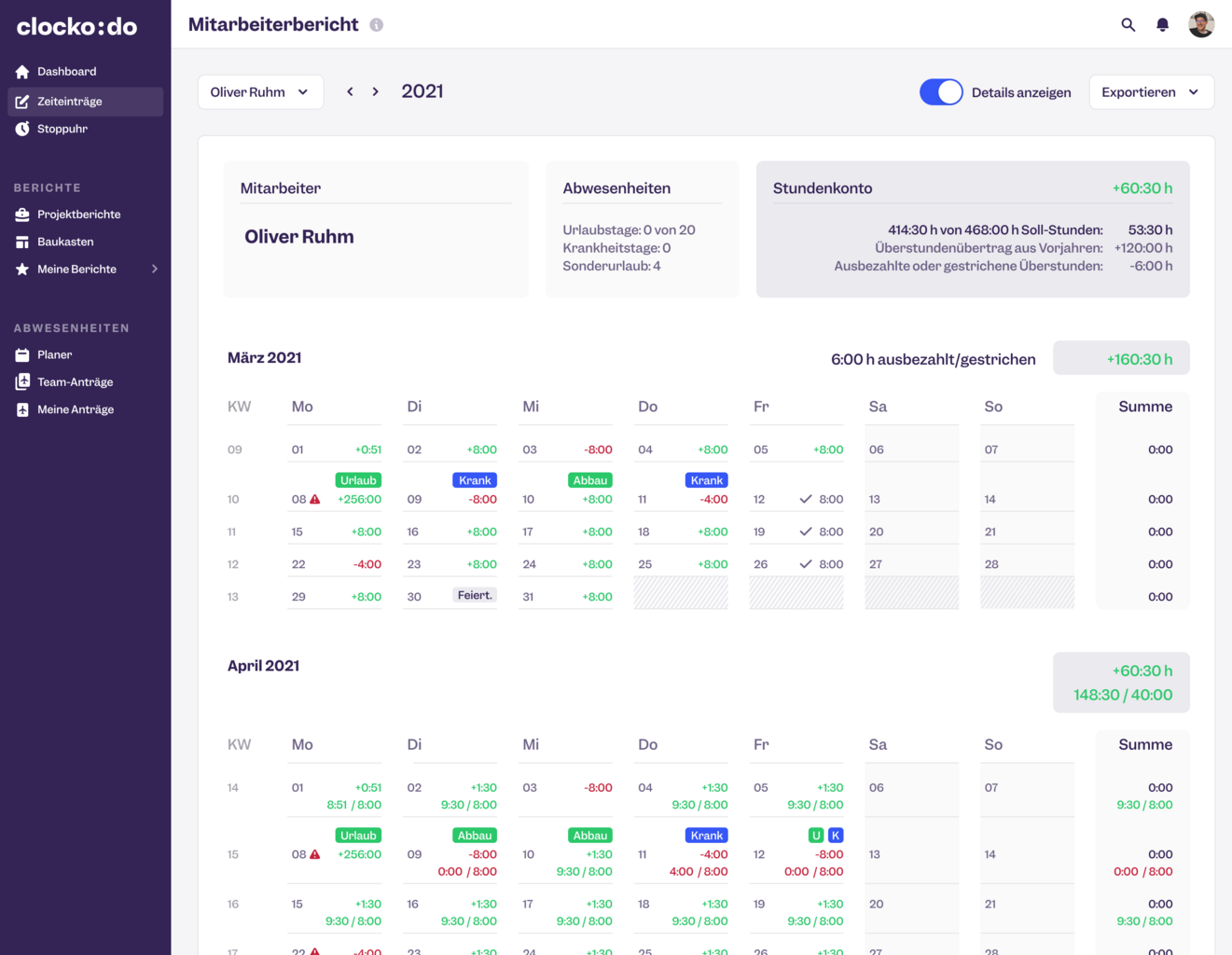Open the user profile avatar
The height and width of the screenshot is (955, 1232).
(x=1201, y=25)
